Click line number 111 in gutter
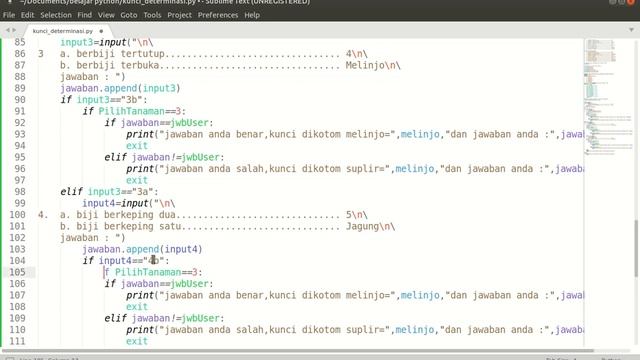640x360 pixels. click(x=17, y=341)
